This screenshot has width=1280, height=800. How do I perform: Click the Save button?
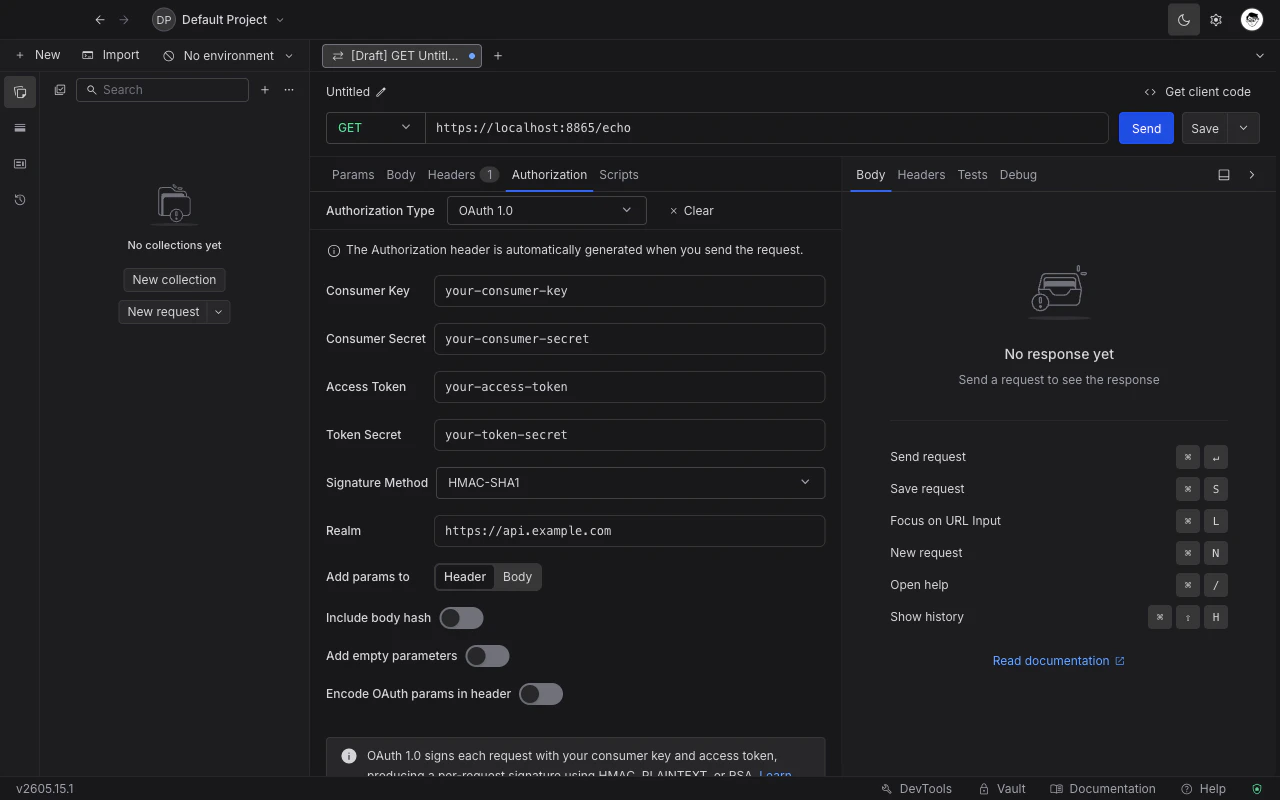point(1205,128)
